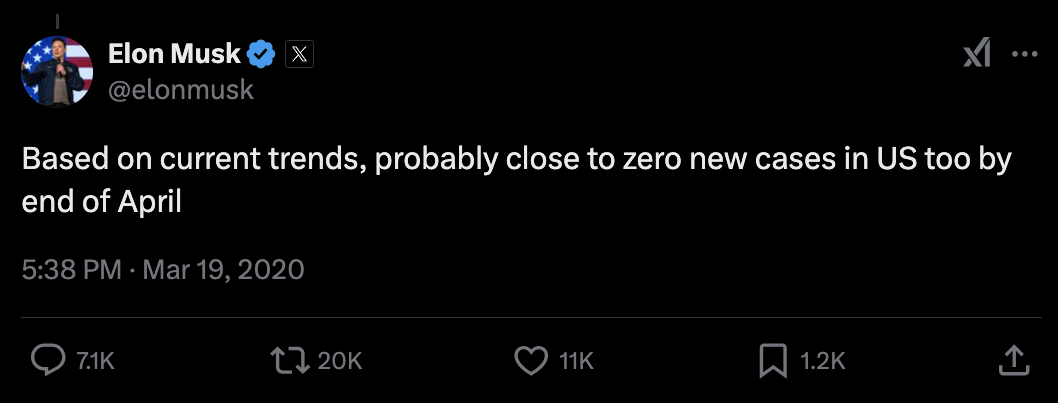Open the Grok explain-this-post icon
Image resolution: width=1058 pixels, height=403 pixels.
click(x=977, y=55)
